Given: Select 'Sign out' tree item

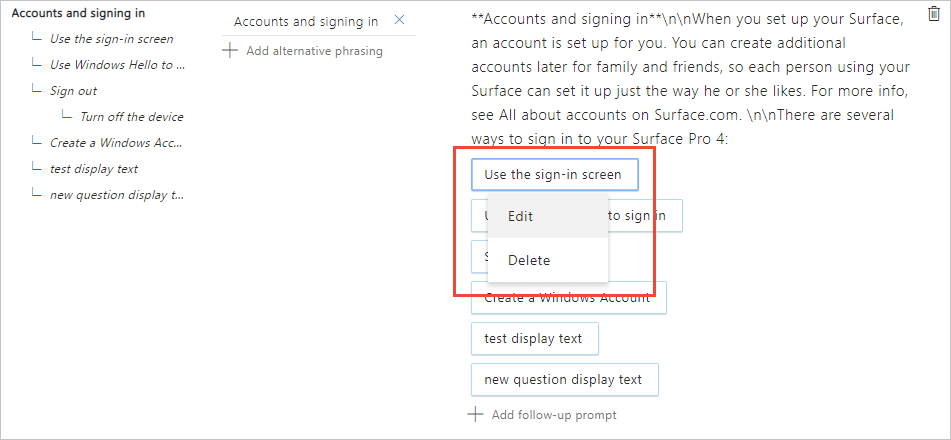Looking at the screenshot, I should [73, 91].
